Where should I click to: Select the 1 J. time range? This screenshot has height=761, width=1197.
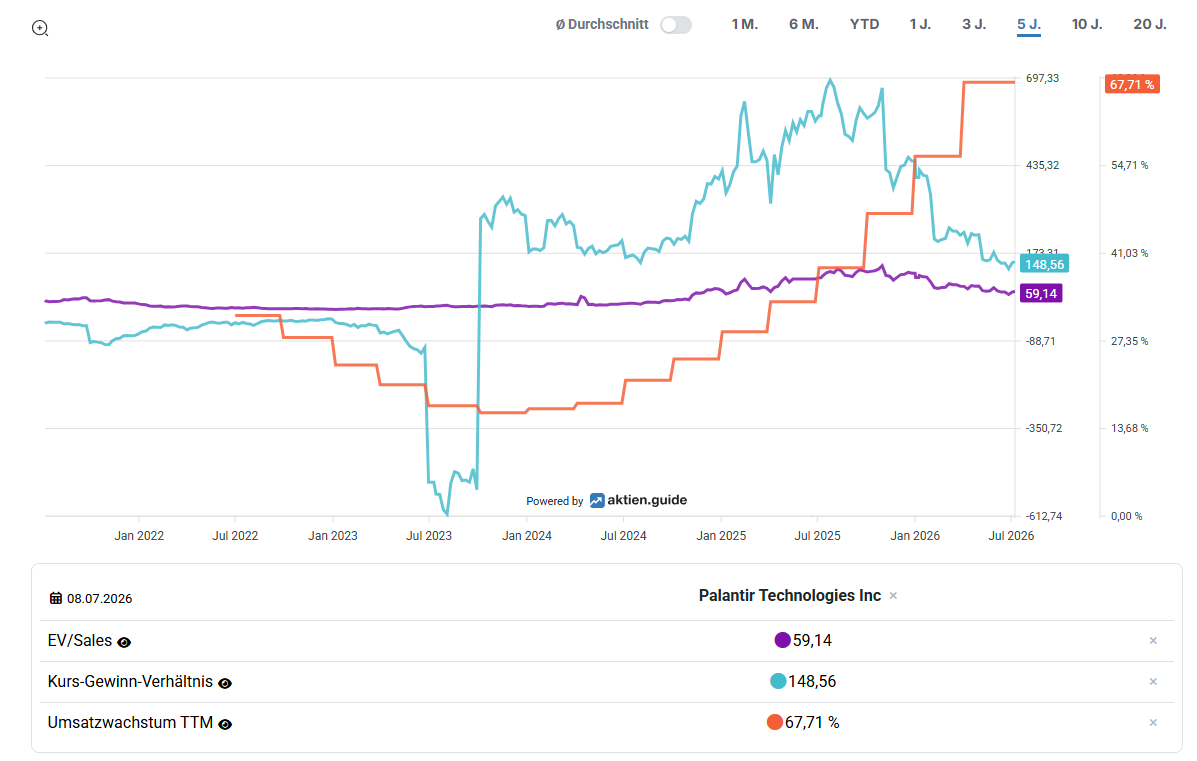point(920,24)
